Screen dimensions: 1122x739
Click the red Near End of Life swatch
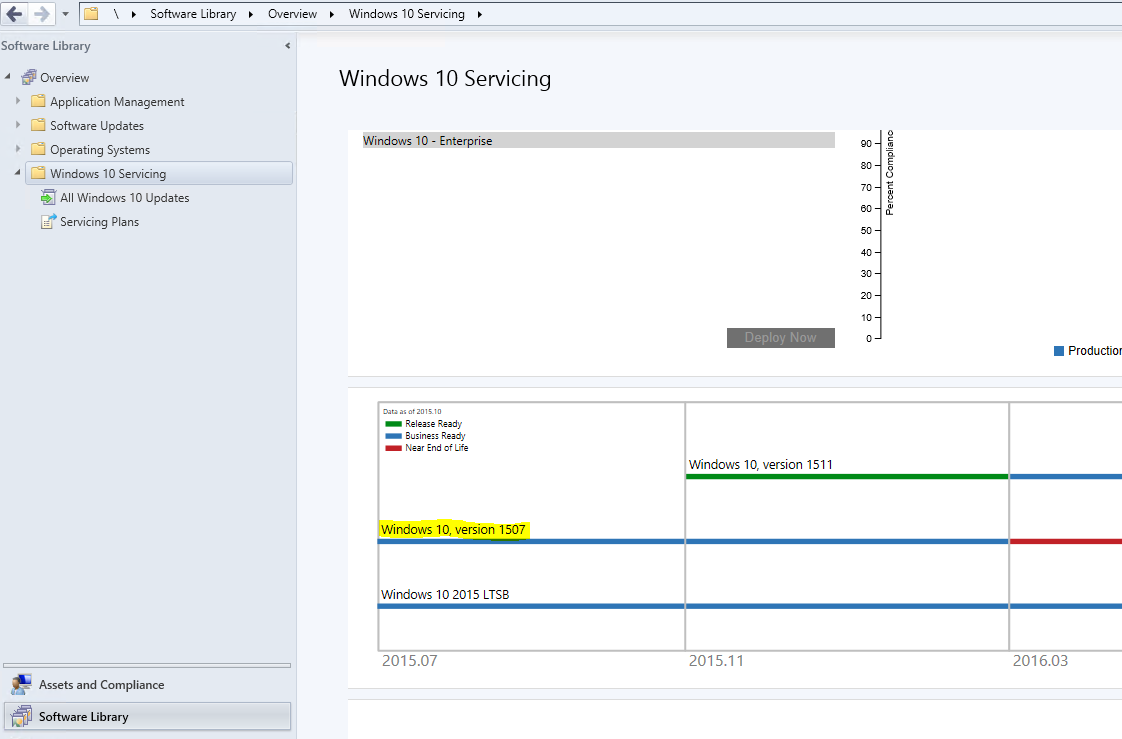pyautogui.click(x=394, y=448)
